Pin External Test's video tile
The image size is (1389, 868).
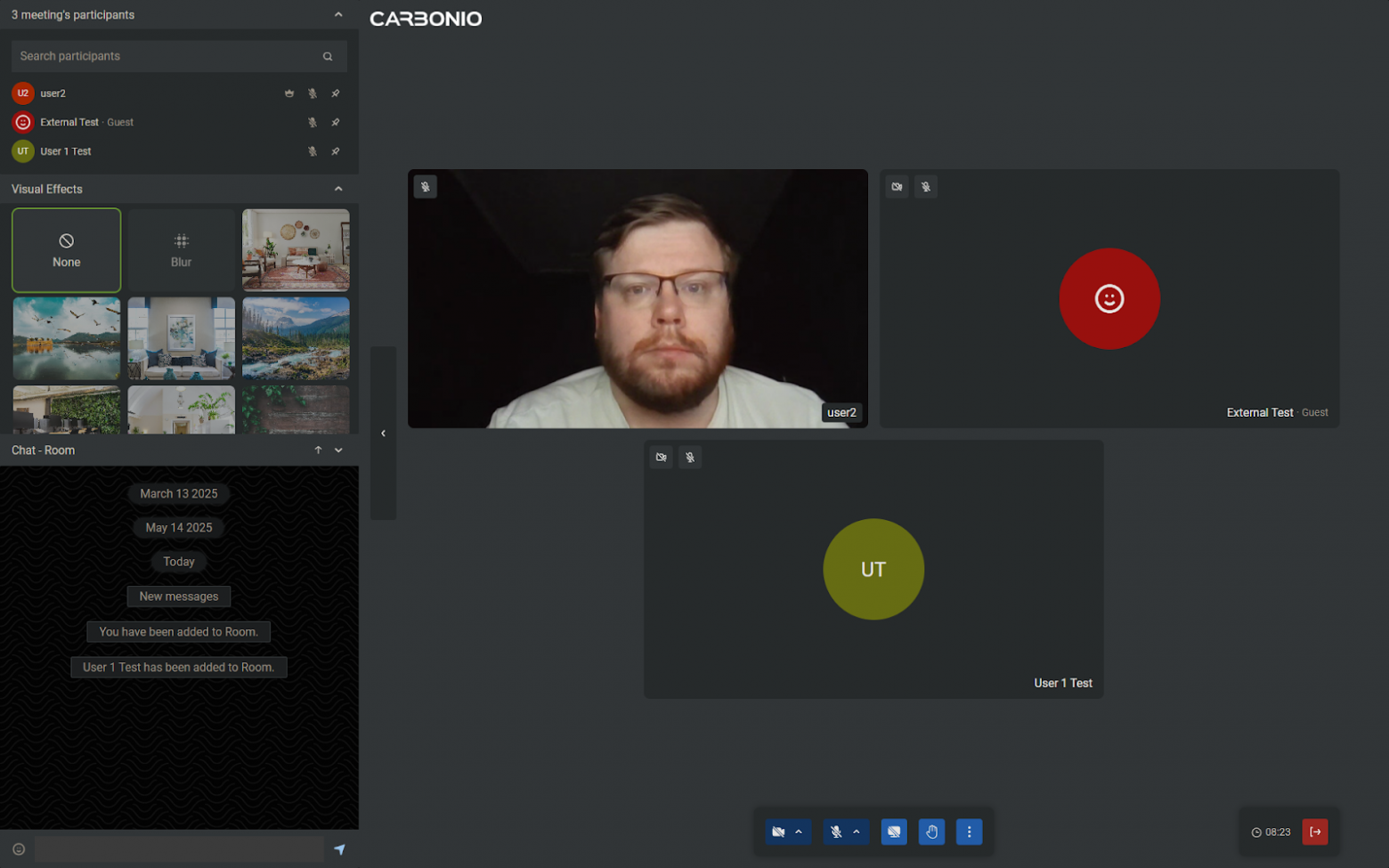(335, 122)
